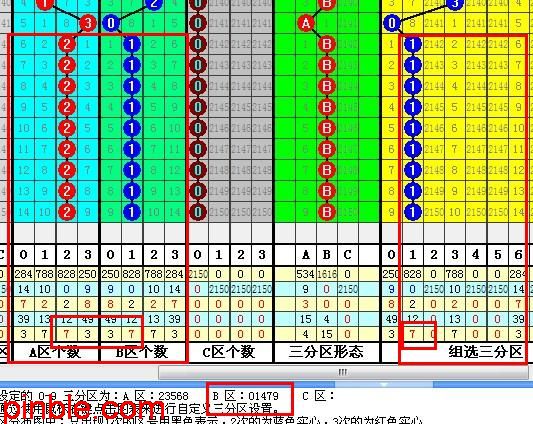Click header letter C in 三分区形态 header
Viewport: 533px width, 424px height.
pyautogui.click(x=347, y=255)
